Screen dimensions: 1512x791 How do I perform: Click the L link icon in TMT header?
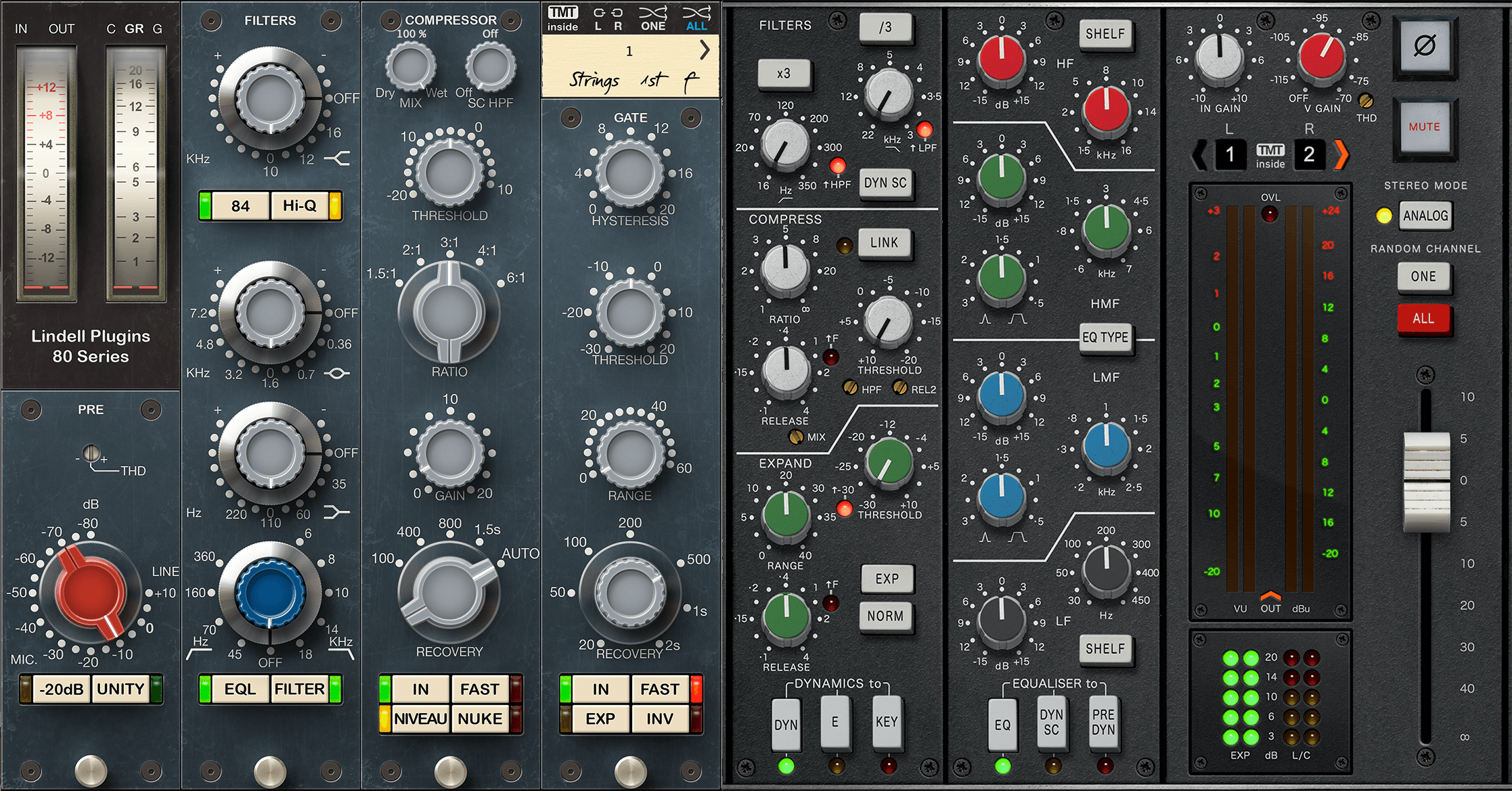point(598,19)
